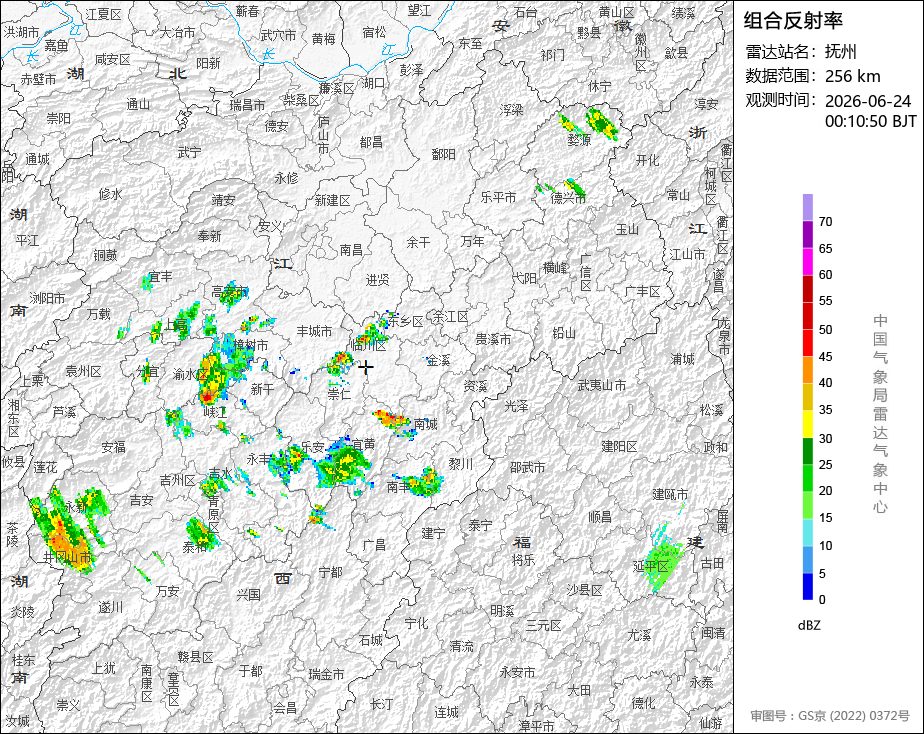The width and height of the screenshot is (924, 734).
Task: Click the 南昌 label on the map
Action: point(351,250)
